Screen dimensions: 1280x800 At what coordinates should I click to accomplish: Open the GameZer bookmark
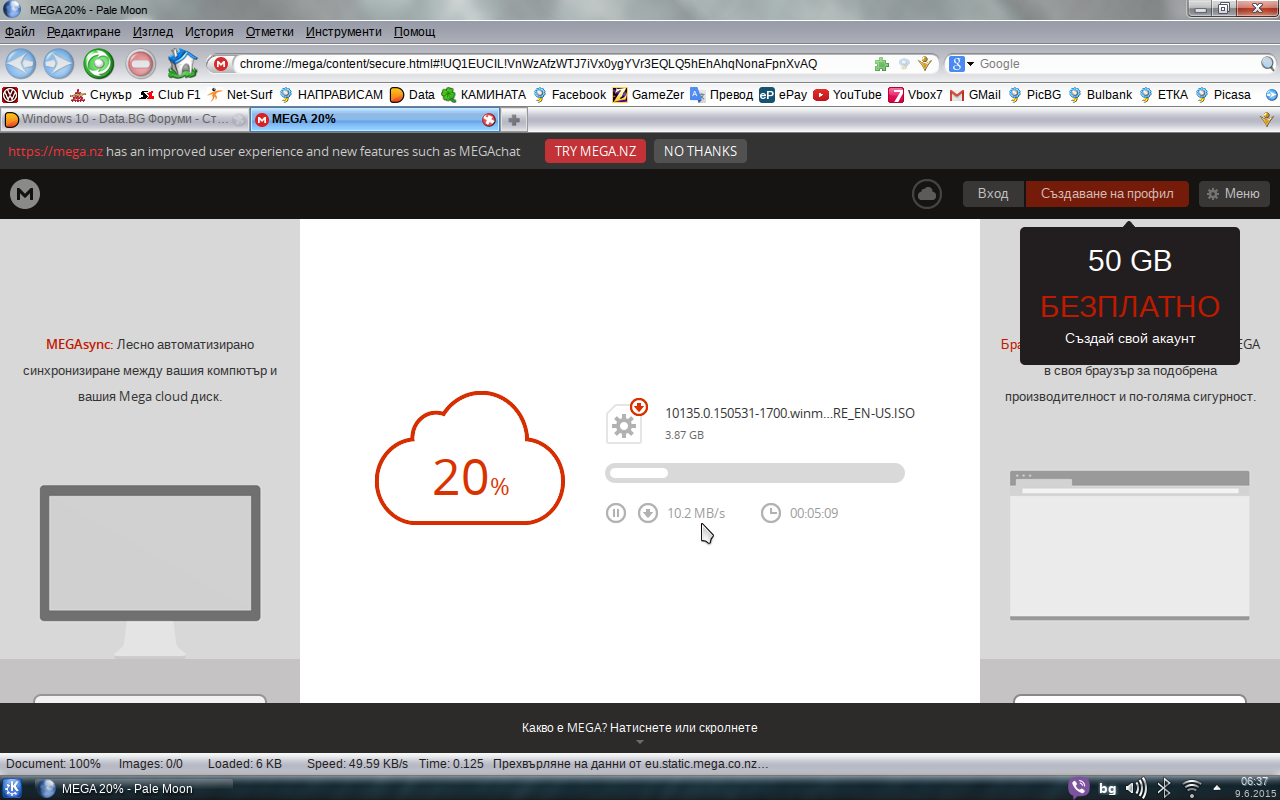[x=648, y=95]
